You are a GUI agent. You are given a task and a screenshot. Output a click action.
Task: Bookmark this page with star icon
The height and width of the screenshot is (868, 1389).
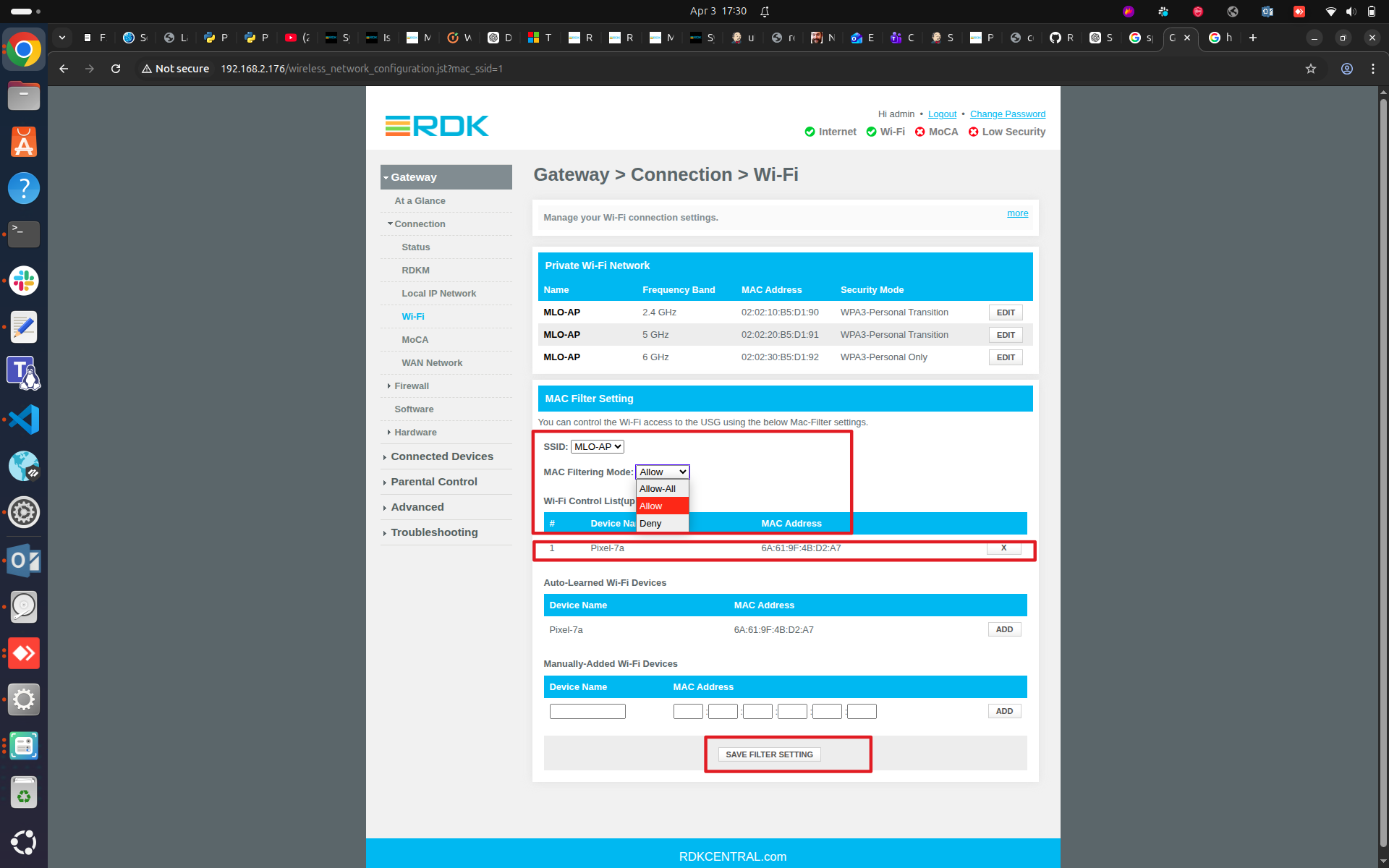(1310, 69)
